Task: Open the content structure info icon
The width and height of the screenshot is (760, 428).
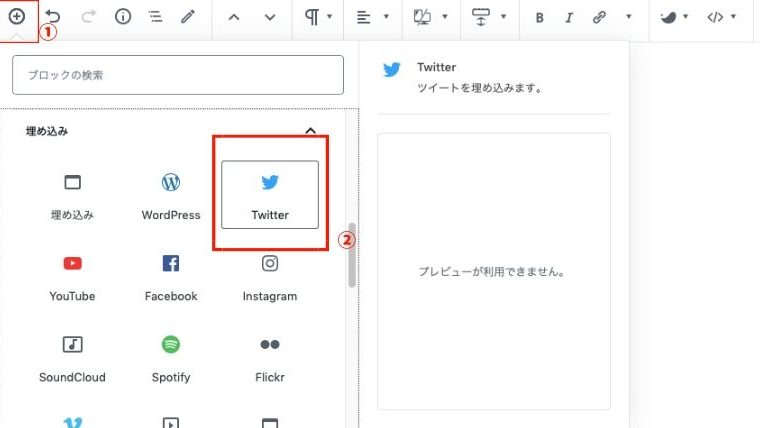Action: pyautogui.click(x=123, y=17)
